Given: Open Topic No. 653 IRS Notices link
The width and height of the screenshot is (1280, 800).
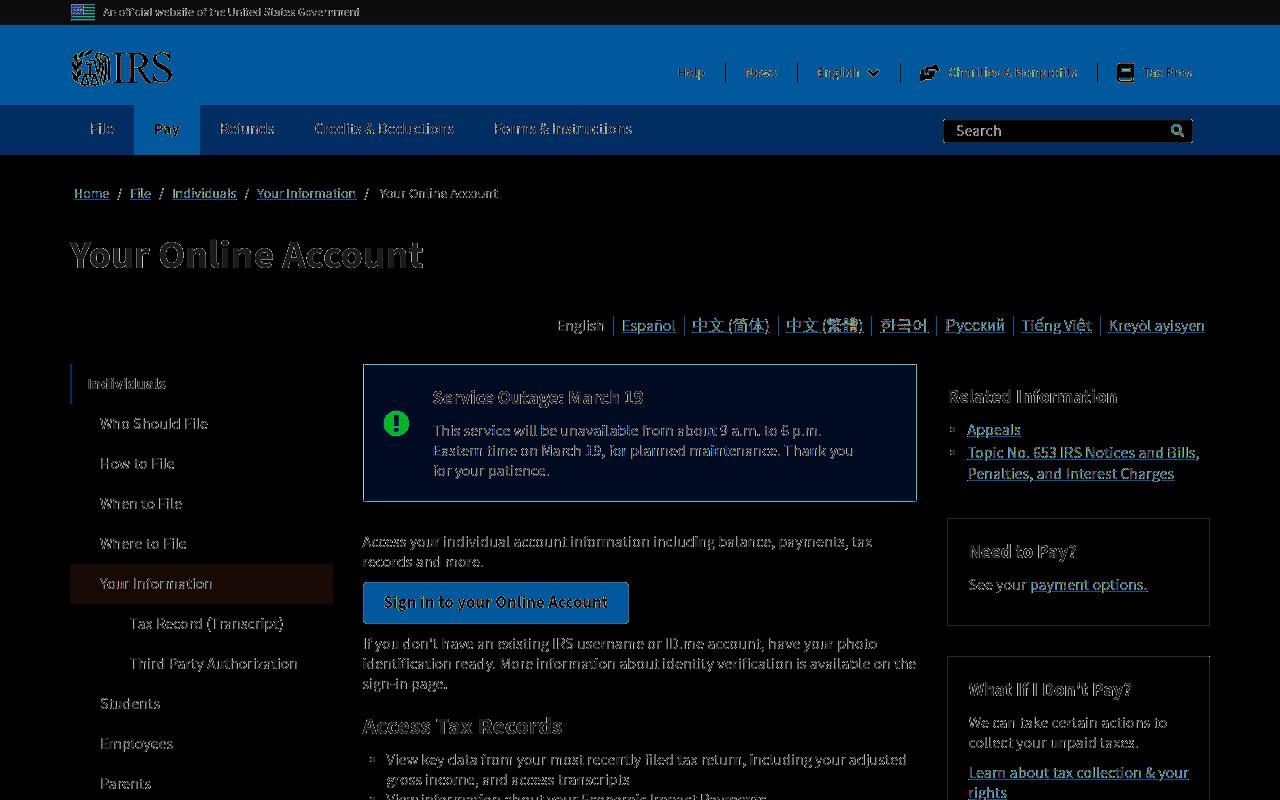Looking at the screenshot, I should click(1083, 463).
